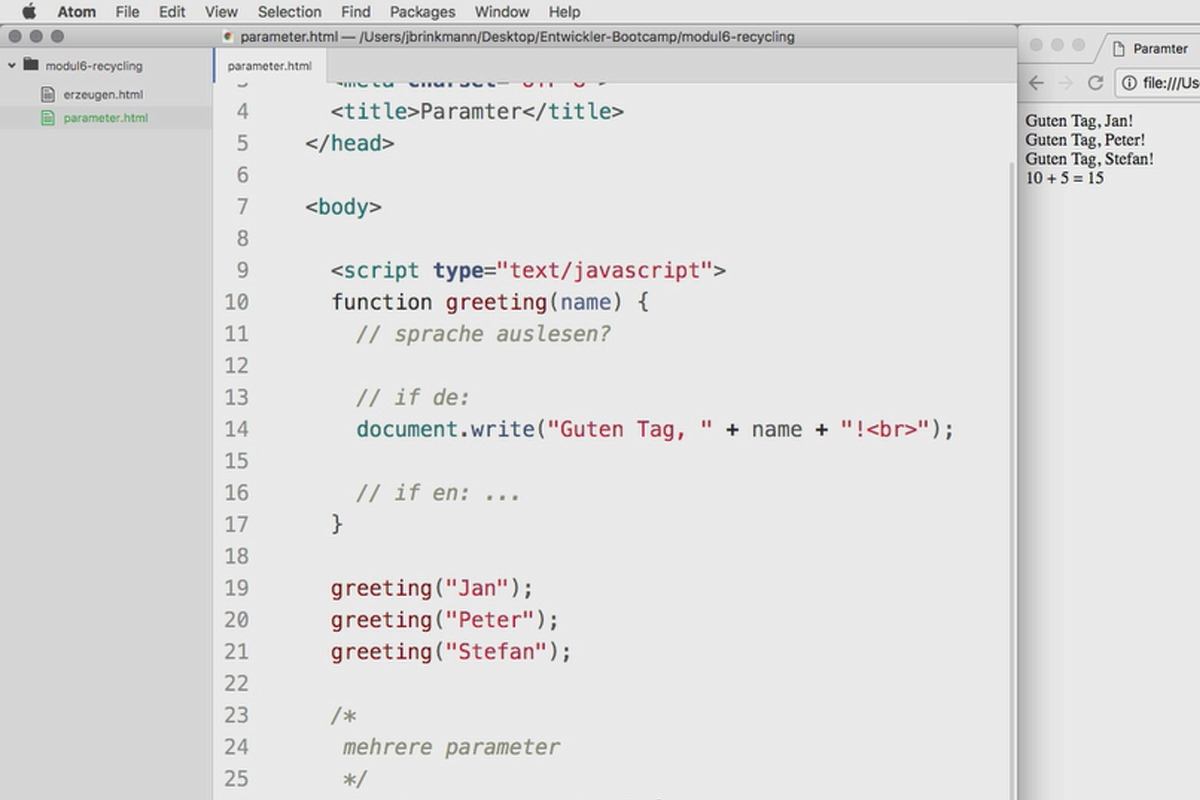1200x800 pixels.
Task: Click the comment 'sprache auslesen?'
Action: pyautogui.click(x=483, y=334)
